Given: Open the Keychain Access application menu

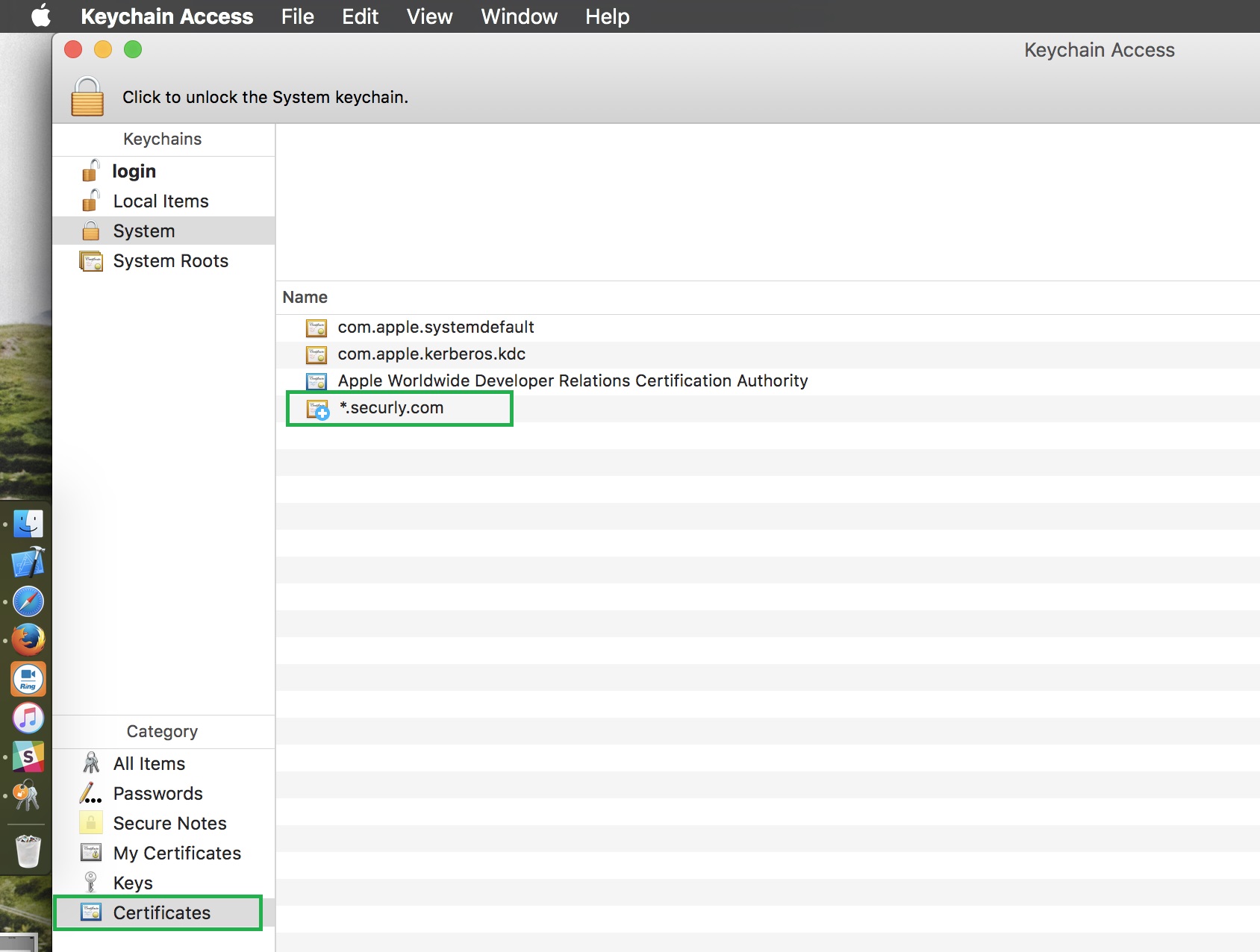Looking at the screenshot, I should (x=166, y=16).
